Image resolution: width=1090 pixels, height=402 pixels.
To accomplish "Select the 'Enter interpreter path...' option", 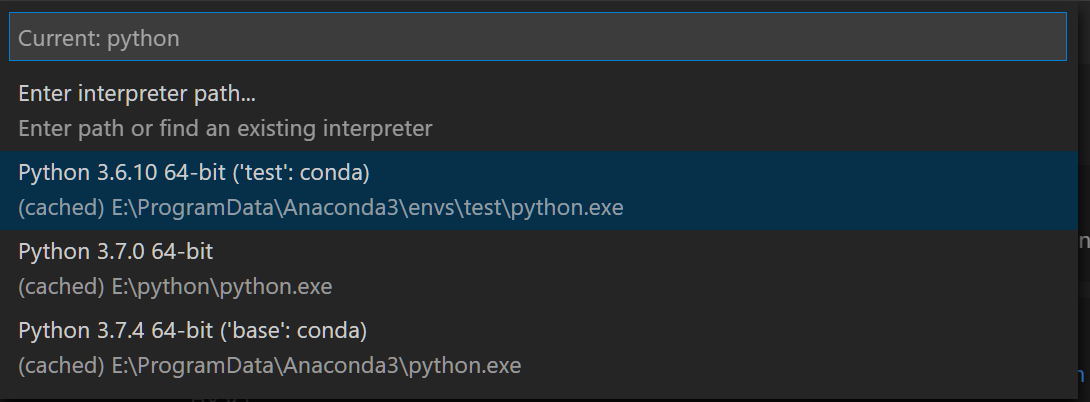I will click(137, 94).
